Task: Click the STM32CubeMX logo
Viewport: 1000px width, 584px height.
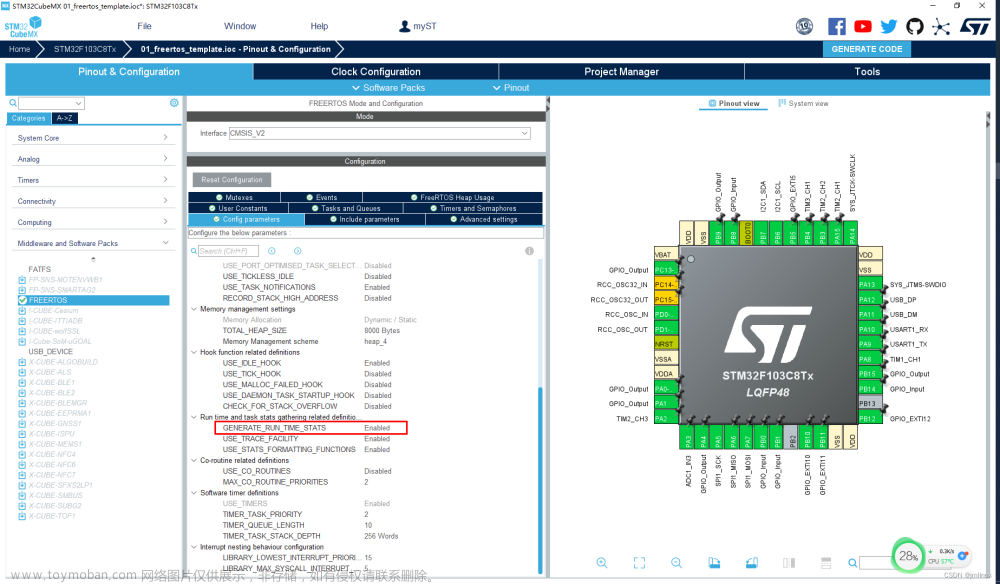Action: [23, 27]
